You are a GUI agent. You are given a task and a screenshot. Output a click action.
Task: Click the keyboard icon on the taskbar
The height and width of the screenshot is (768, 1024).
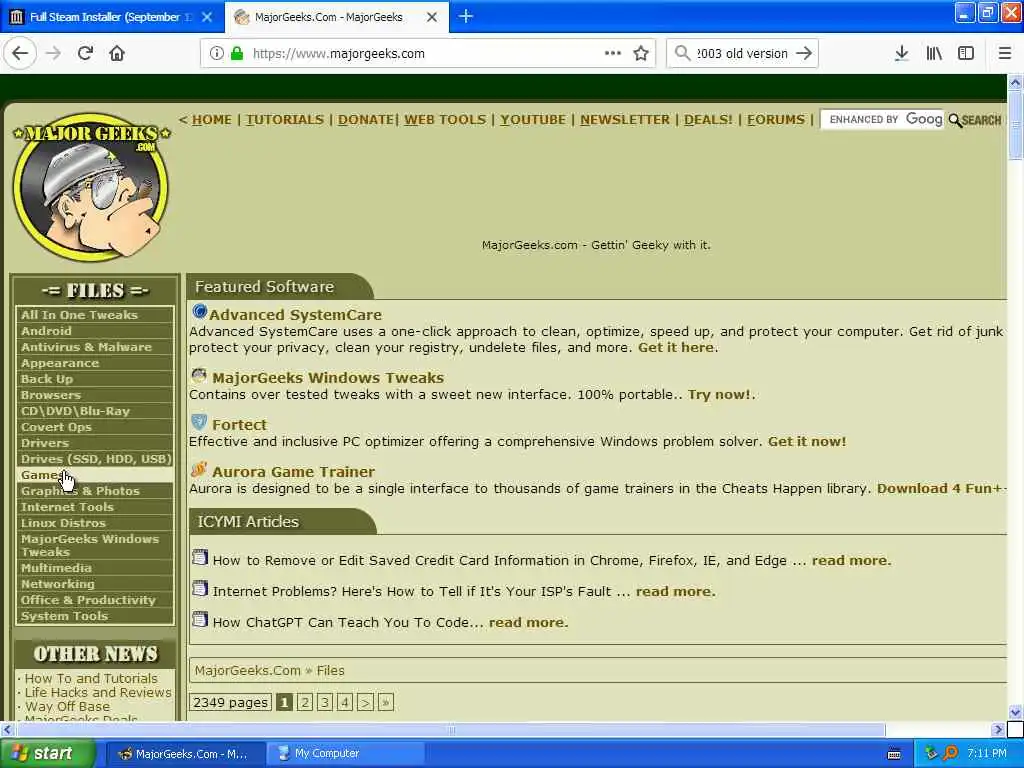tap(894, 754)
